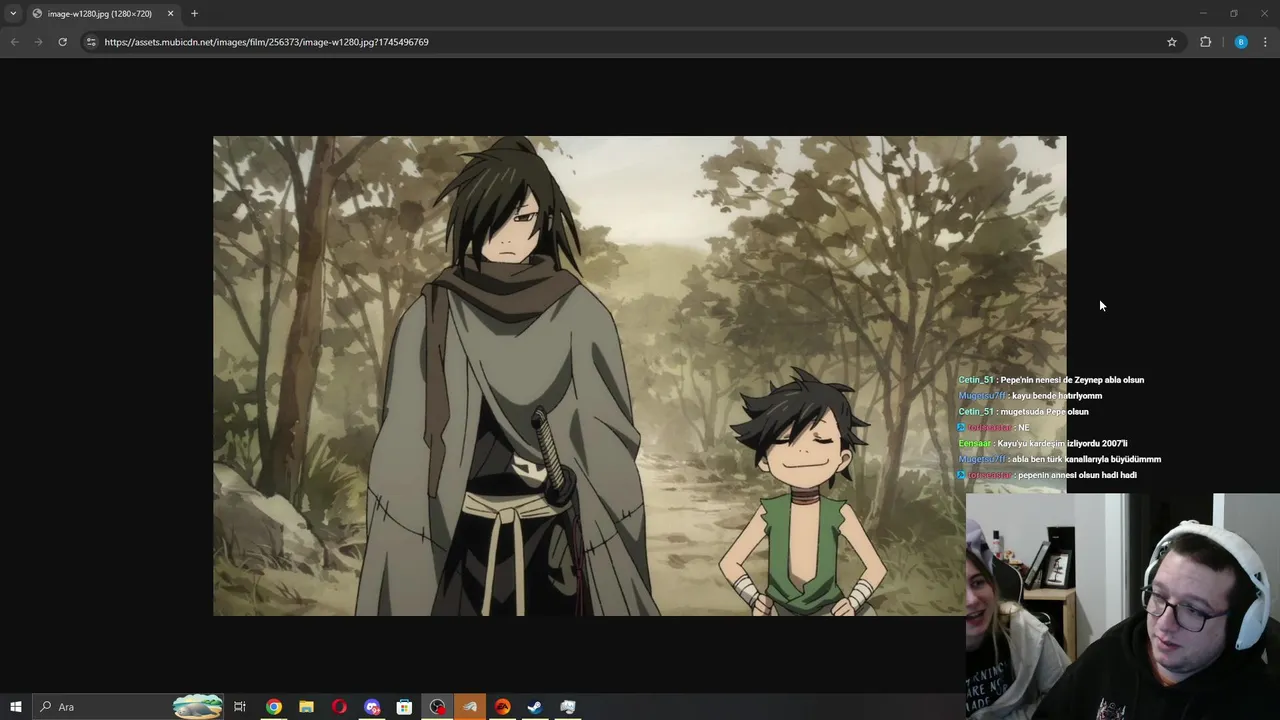Open the Chrome profile avatar
This screenshot has width=1280, height=720.
coord(1241,42)
